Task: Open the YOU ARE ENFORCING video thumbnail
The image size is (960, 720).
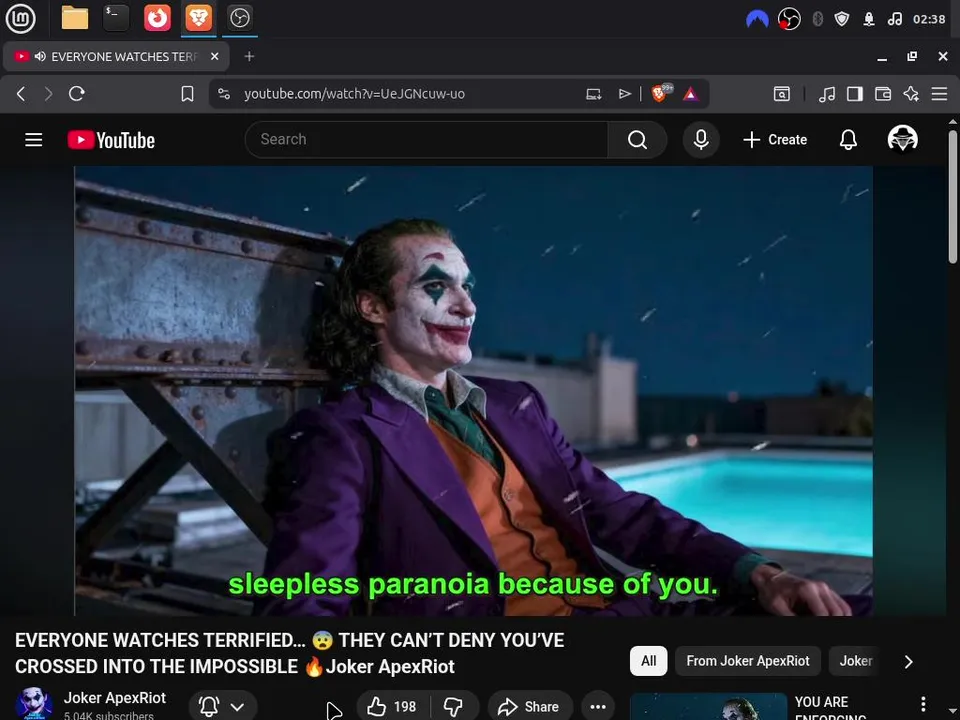Action: (x=708, y=707)
